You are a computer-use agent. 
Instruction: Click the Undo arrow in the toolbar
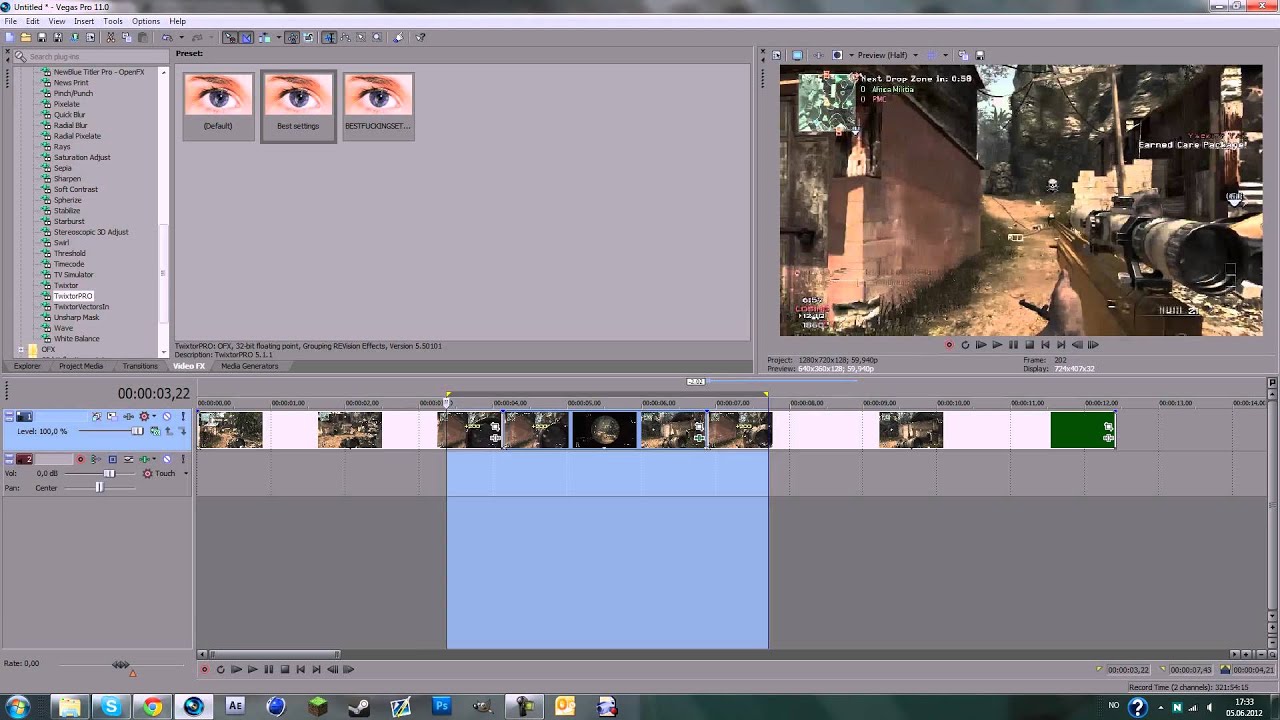tap(167, 37)
